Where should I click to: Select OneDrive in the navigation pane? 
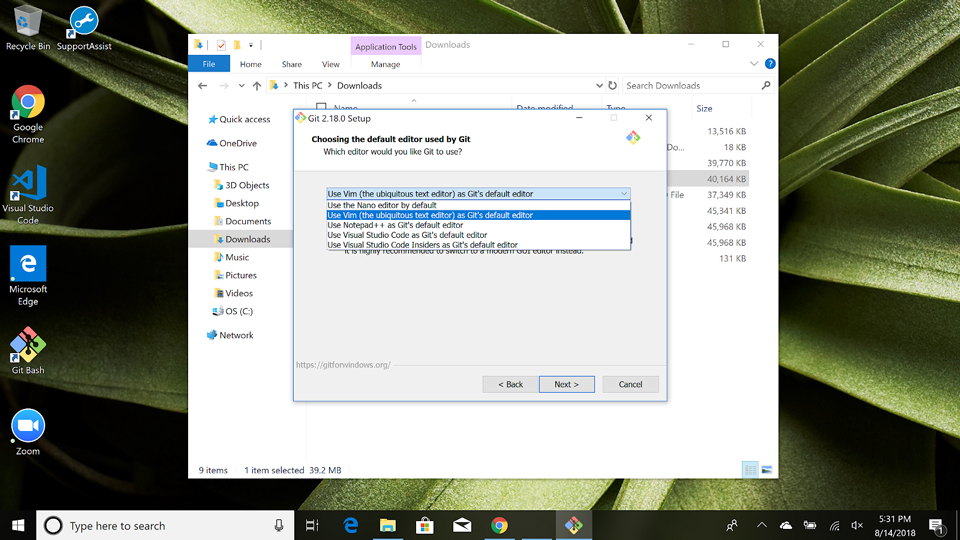[x=232, y=143]
